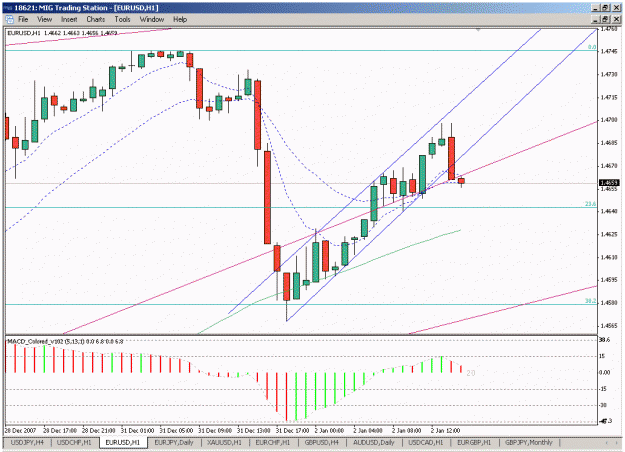This screenshot has height=452, width=625.
Task: Click the left chart-tab scroll arrow
Action: [607, 442]
